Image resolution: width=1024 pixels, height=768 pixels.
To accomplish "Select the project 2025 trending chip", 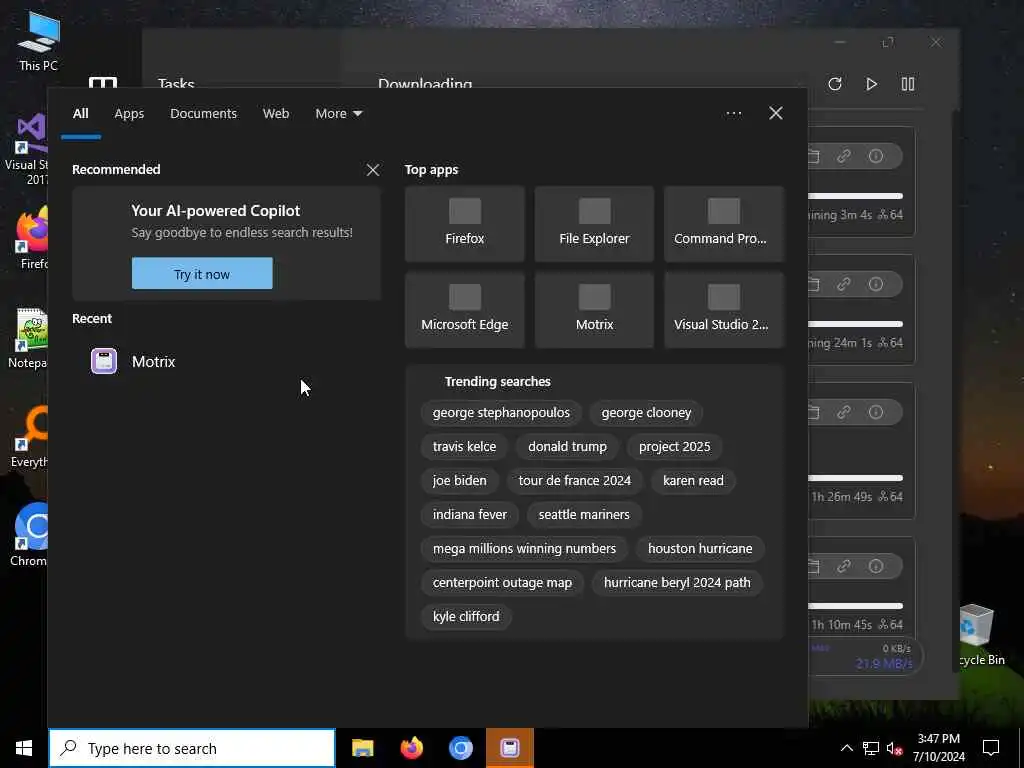I will [674, 447].
